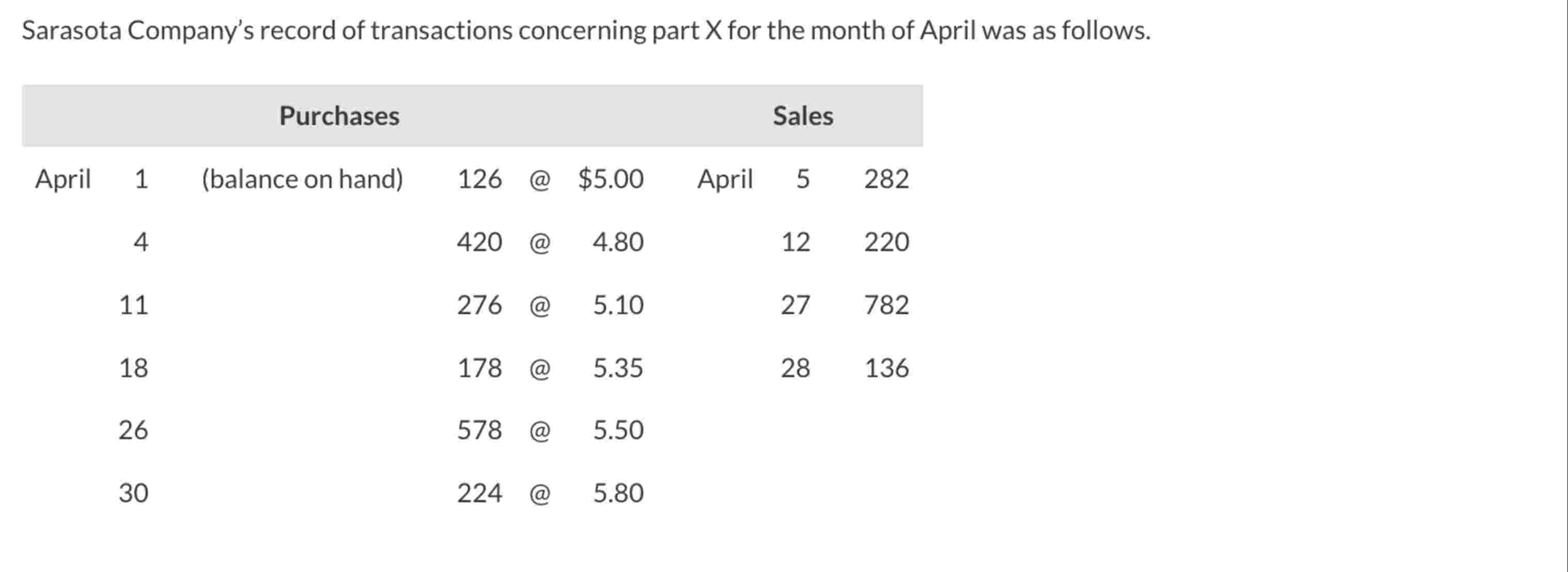Click the 178 purchase quantity
Viewport: 1568px width, 572px height.
(479, 368)
